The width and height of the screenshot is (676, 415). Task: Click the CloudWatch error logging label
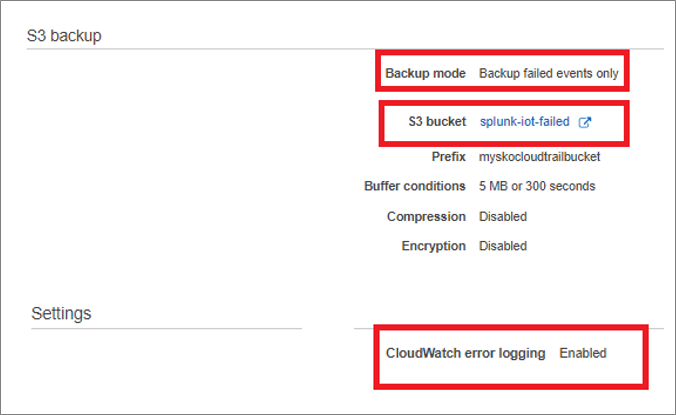(465, 353)
